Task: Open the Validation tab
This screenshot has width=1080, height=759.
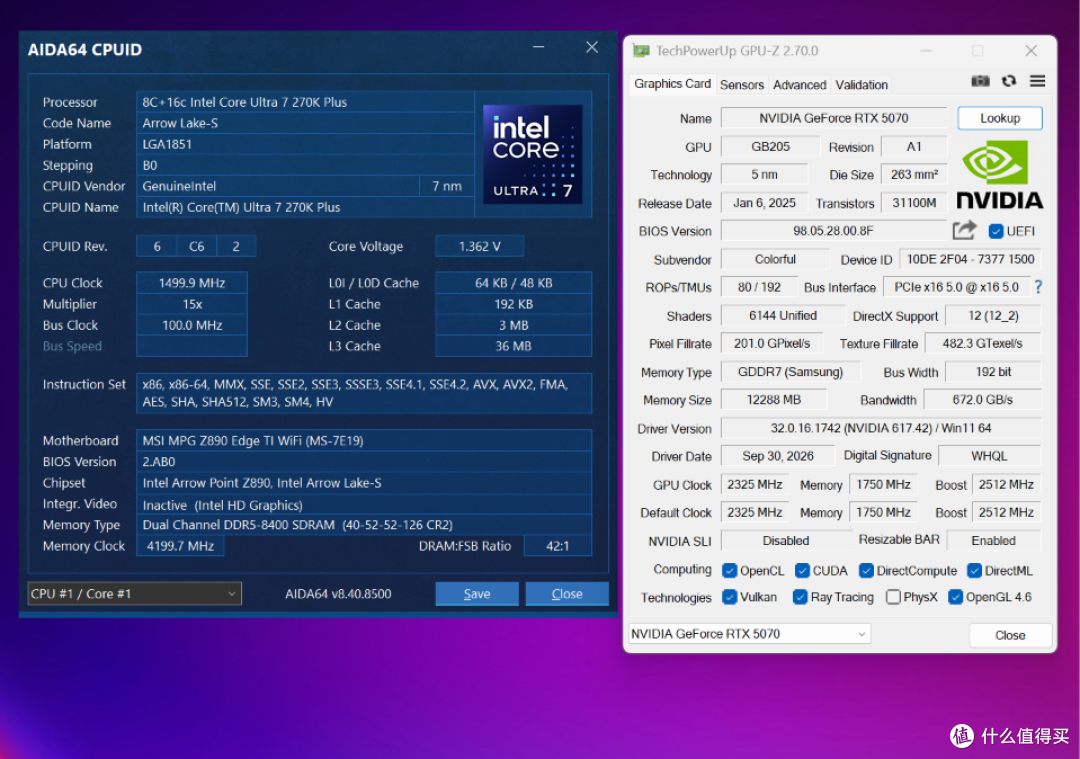Action: pos(862,85)
